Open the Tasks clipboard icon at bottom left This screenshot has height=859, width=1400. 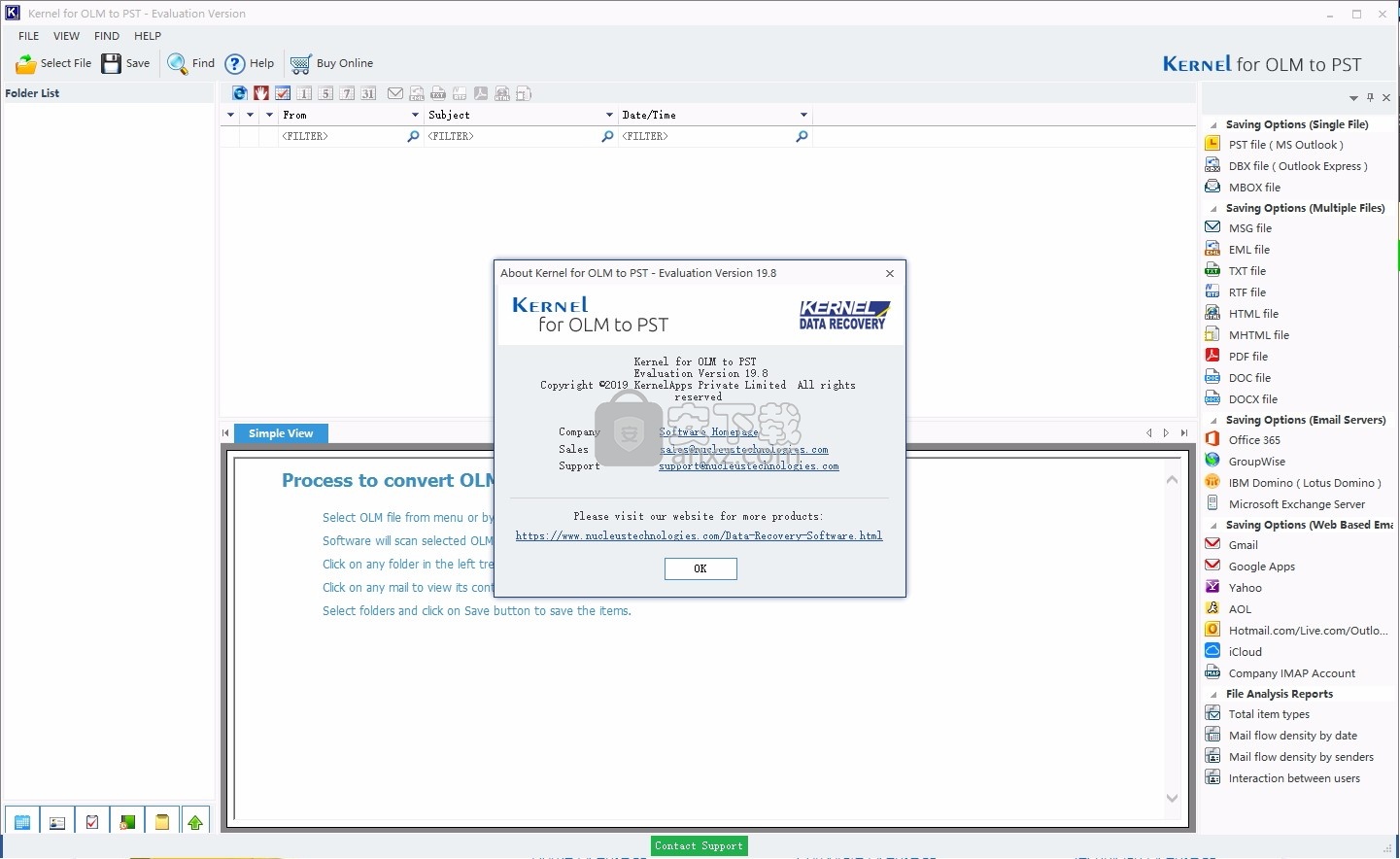coord(92,822)
